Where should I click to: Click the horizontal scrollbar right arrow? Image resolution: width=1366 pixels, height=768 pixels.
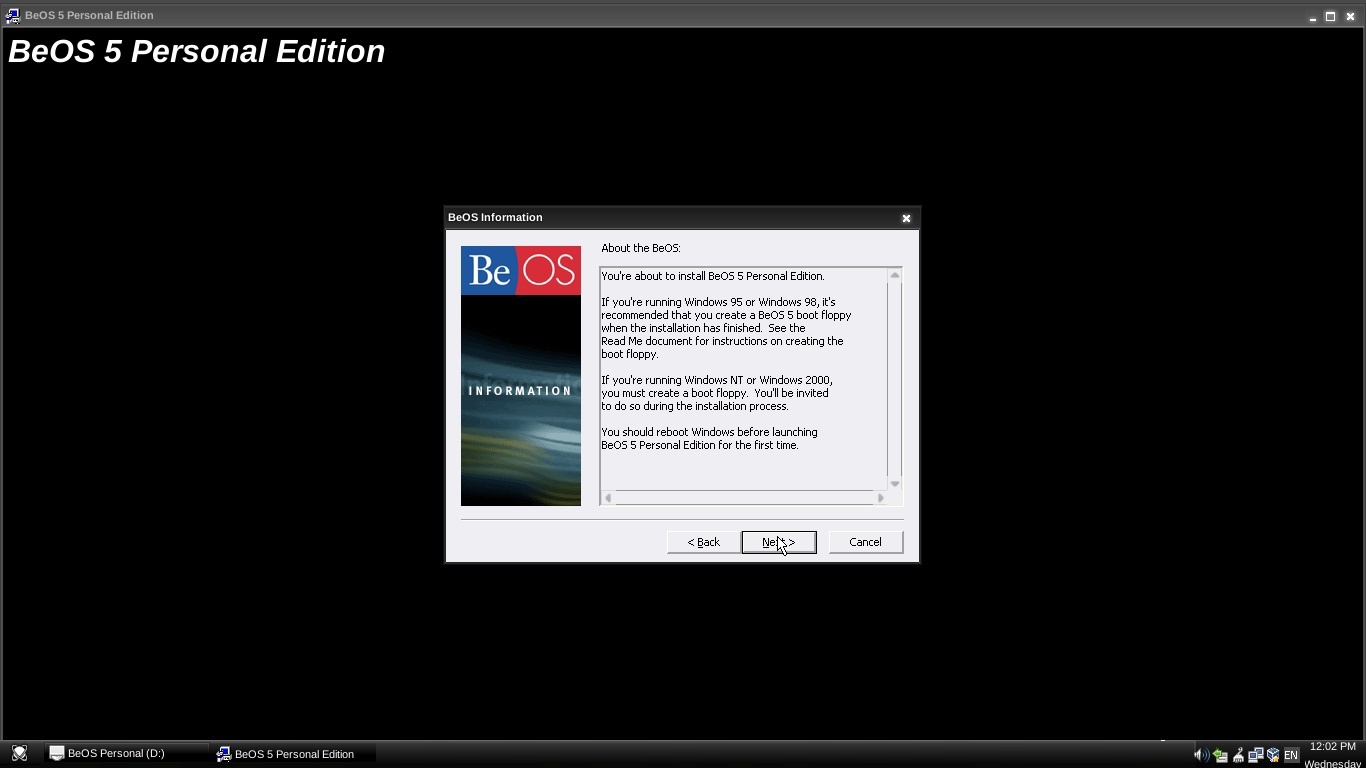pyautogui.click(x=880, y=498)
